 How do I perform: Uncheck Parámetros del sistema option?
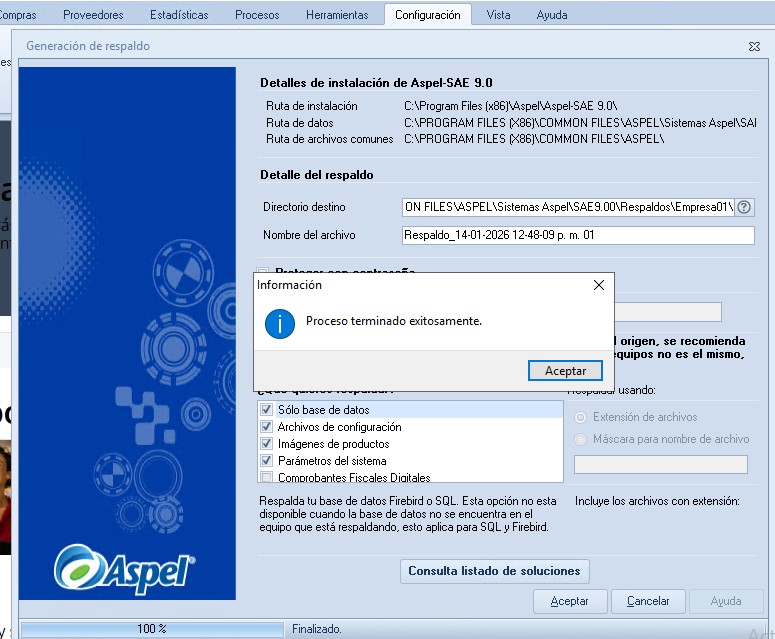[x=266, y=461]
